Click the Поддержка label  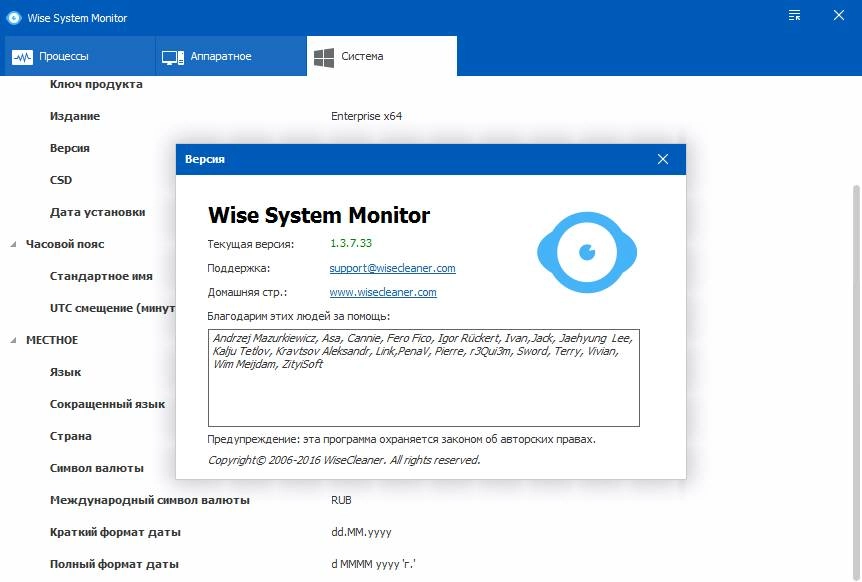pyautogui.click(x=239, y=268)
